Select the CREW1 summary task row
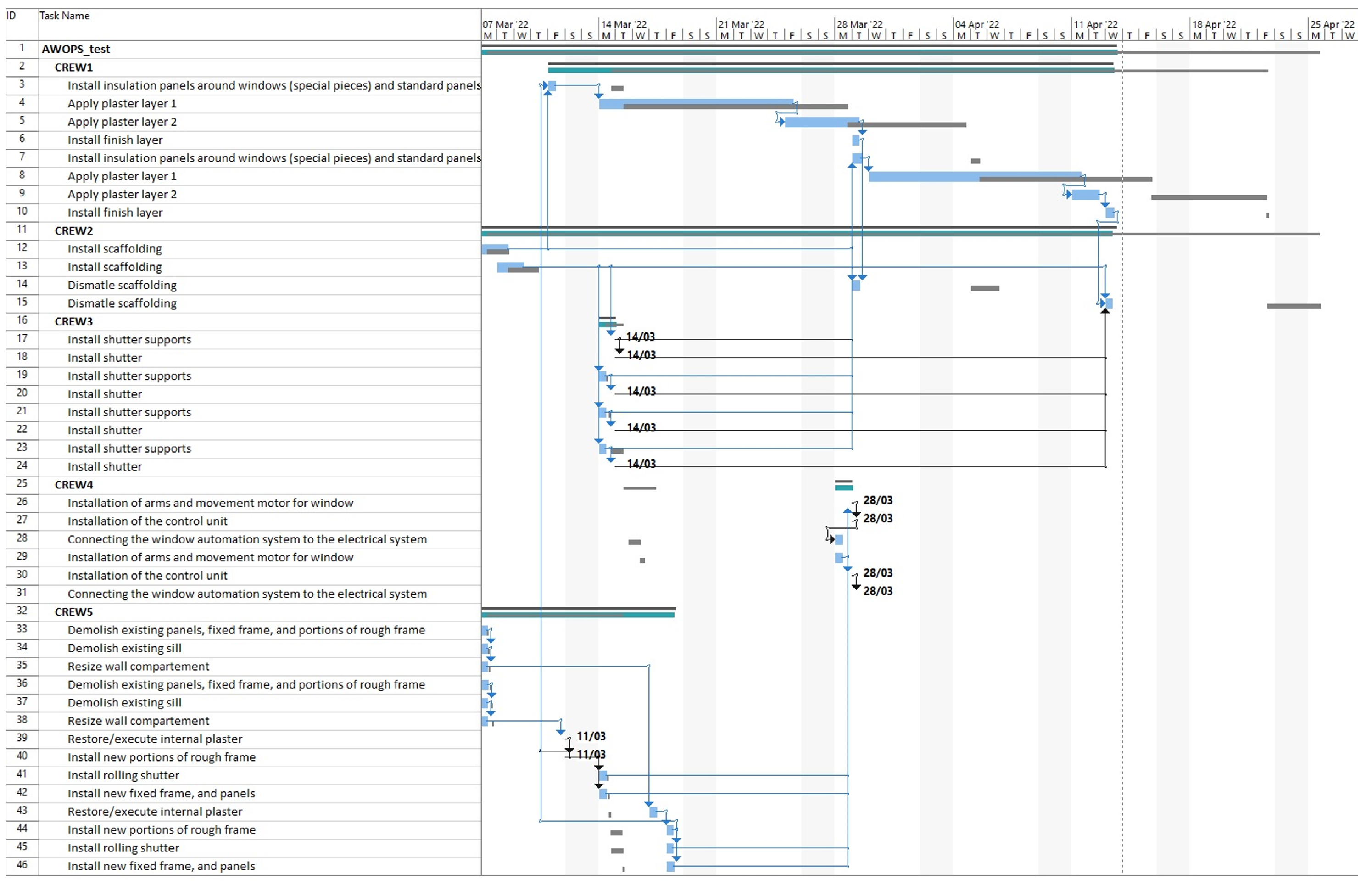This screenshot has height=885, width=1372. coord(73,67)
